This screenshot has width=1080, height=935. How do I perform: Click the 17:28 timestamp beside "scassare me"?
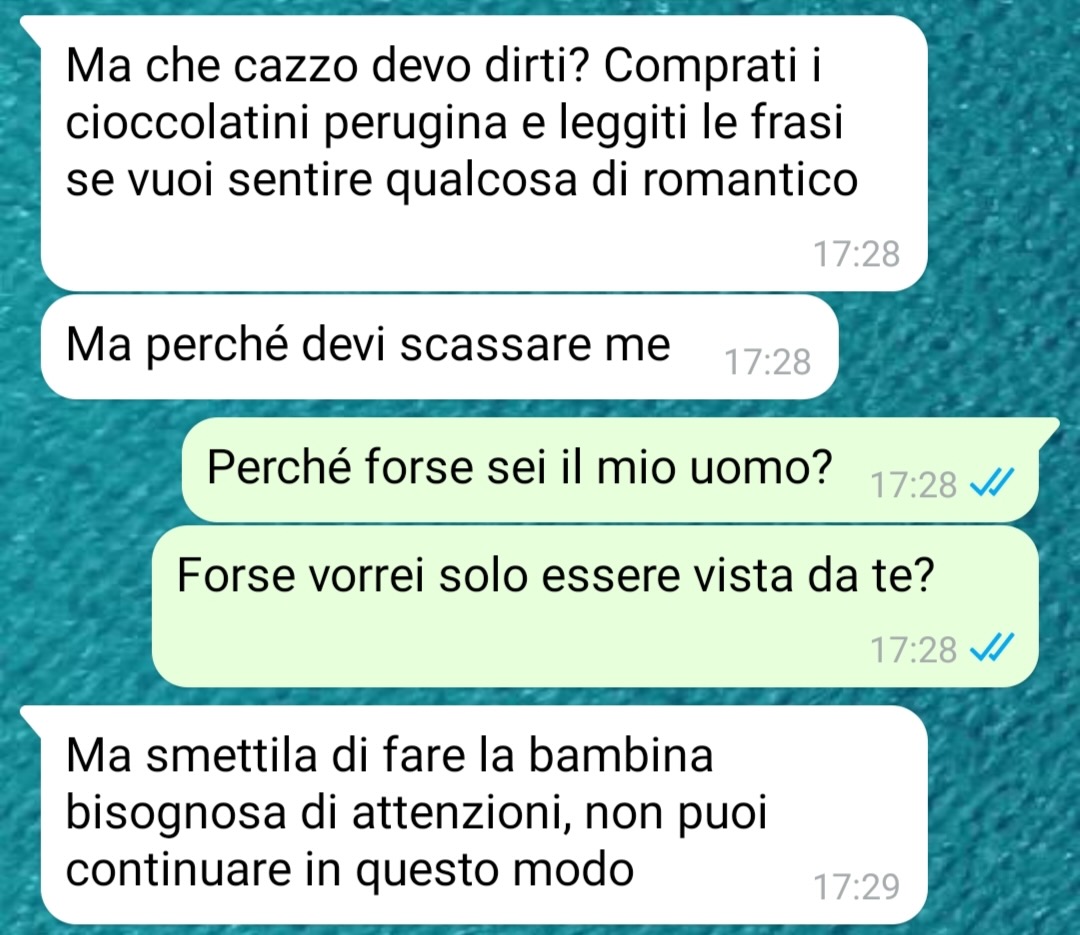pyautogui.click(x=768, y=362)
